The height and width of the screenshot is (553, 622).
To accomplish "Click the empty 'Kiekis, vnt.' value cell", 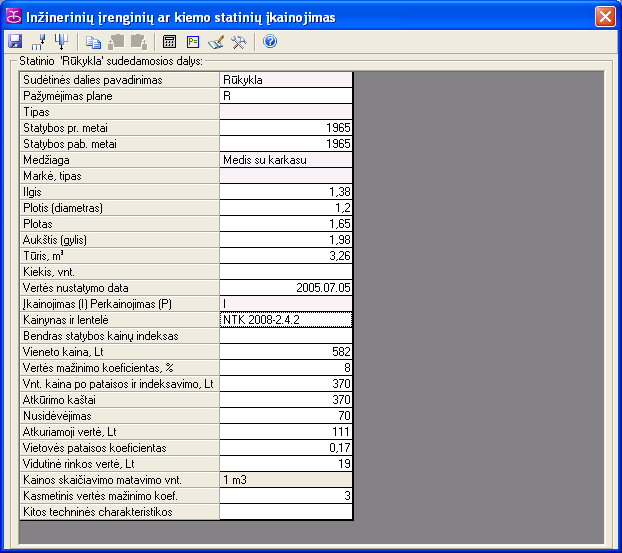I will [286, 272].
